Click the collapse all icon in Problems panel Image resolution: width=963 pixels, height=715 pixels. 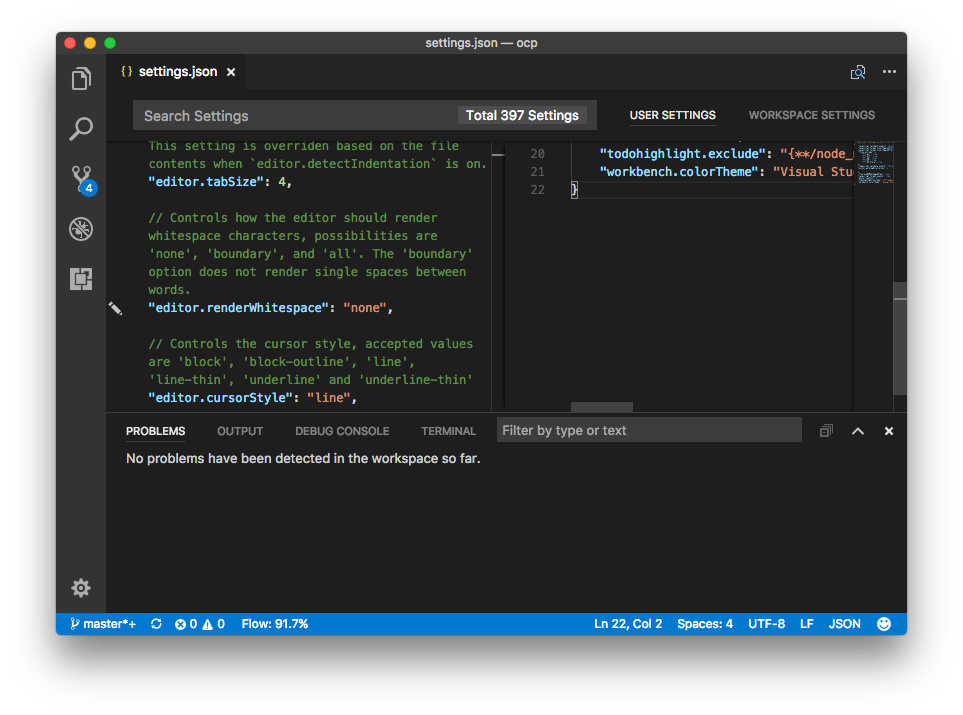click(x=826, y=431)
